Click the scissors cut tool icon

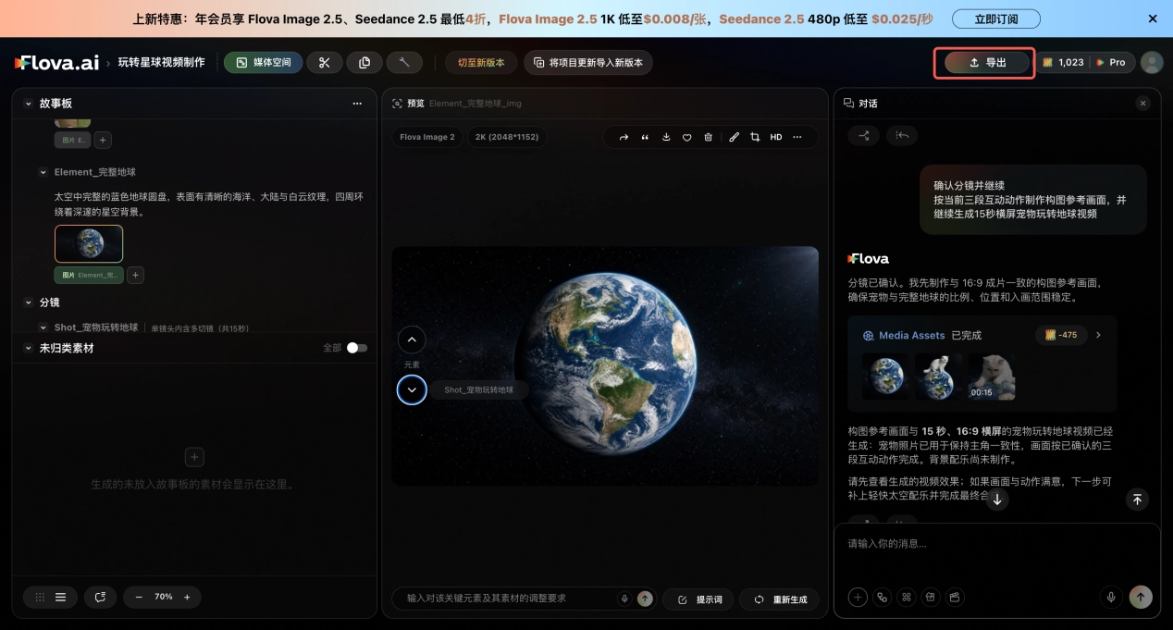[x=324, y=63]
